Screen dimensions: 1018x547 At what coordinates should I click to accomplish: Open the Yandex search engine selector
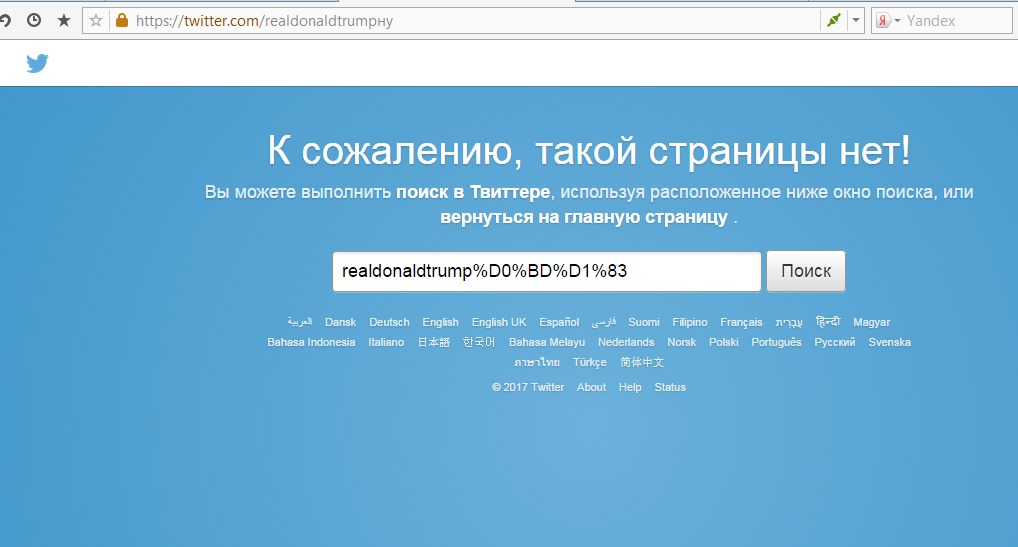click(x=888, y=21)
